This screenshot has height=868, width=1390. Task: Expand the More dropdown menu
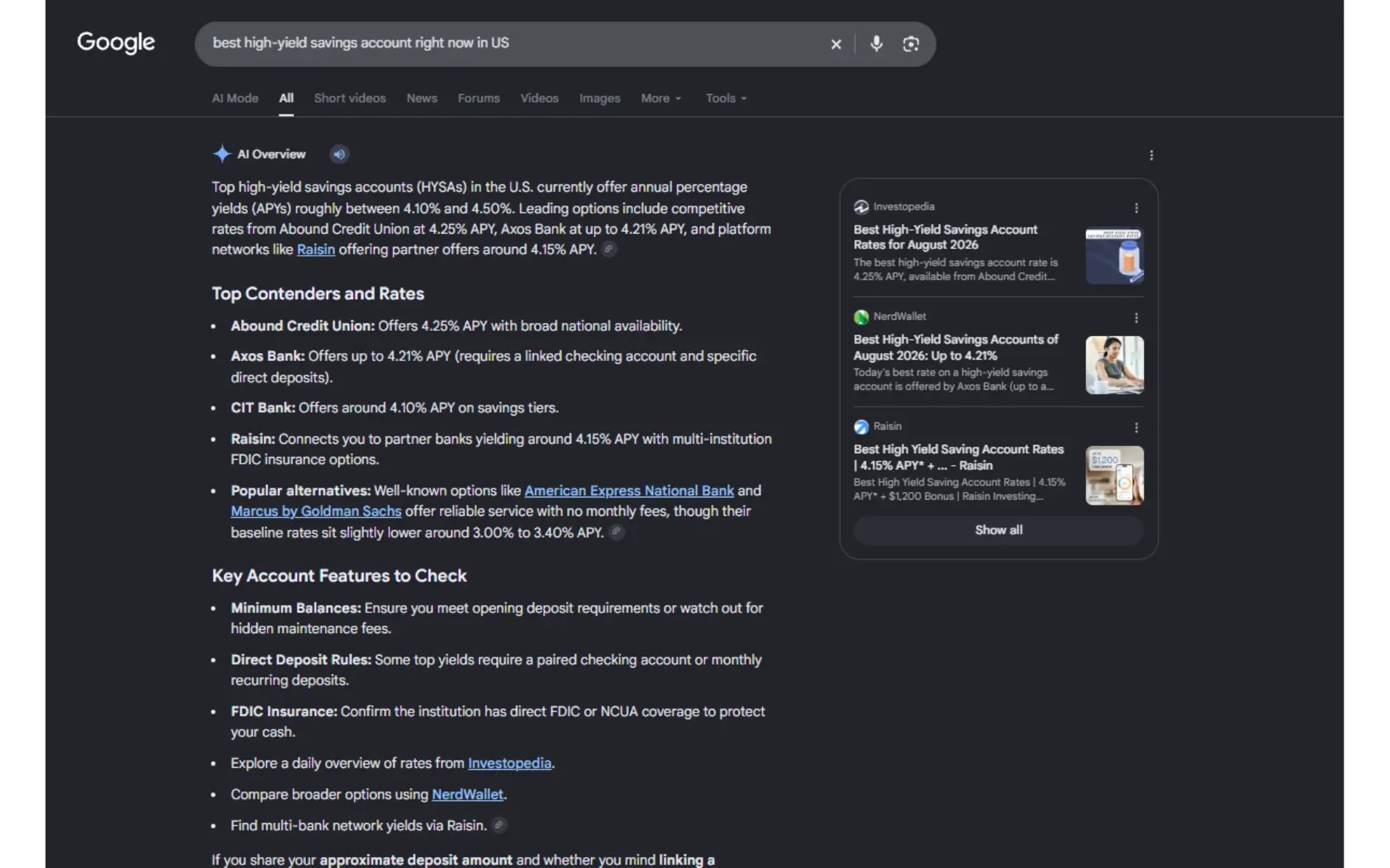tap(661, 98)
